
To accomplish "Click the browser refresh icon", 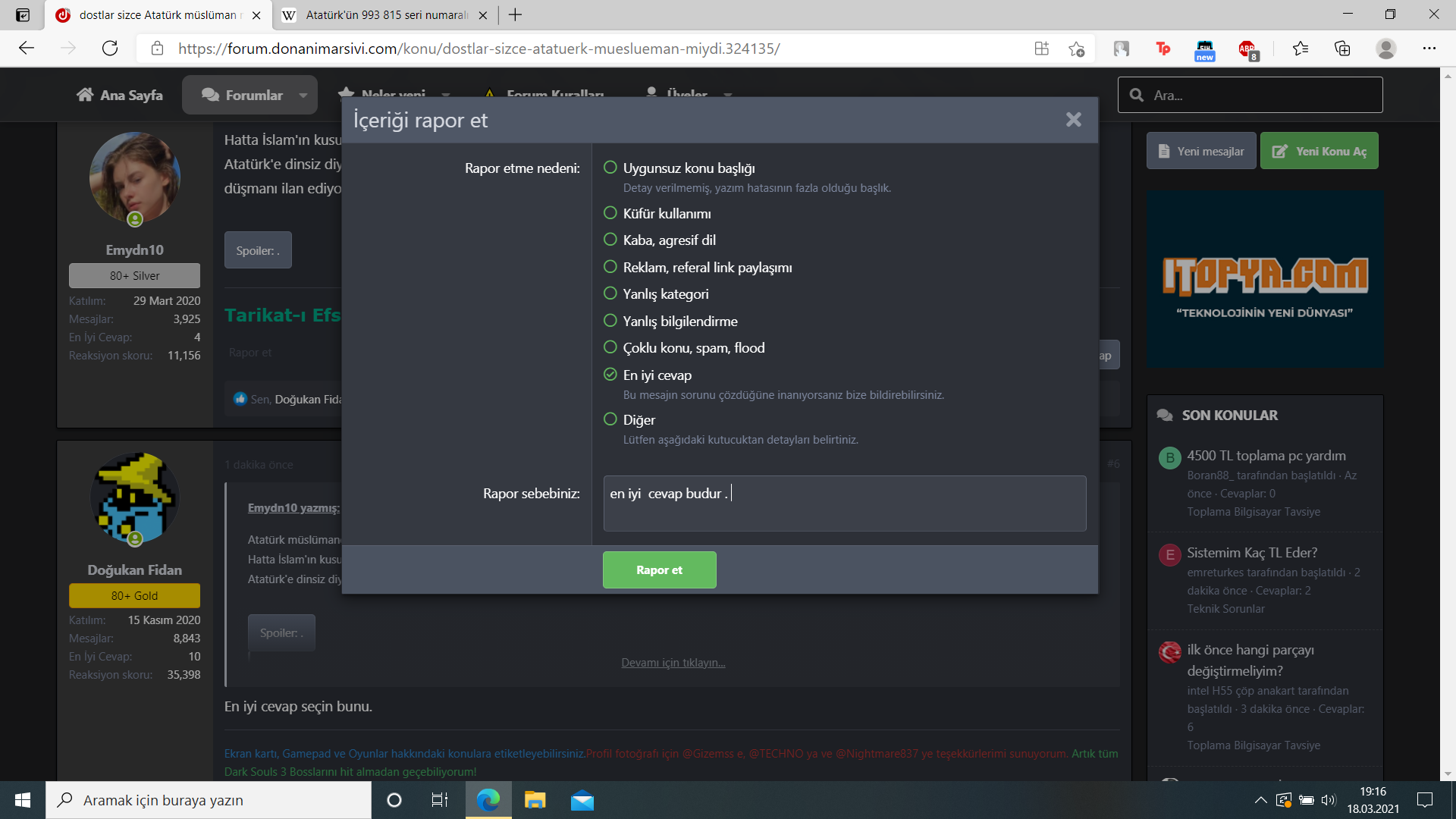I will tap(110, 49).
